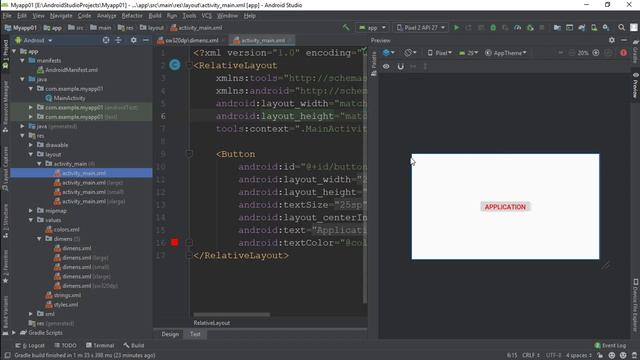The width and height of the screenshot is (640, 360).
Task: Open the Tools menu
Action: (x=189, y=16)
